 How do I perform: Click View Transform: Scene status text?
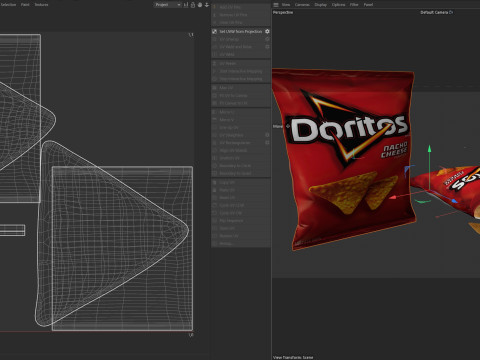(293, 357)
